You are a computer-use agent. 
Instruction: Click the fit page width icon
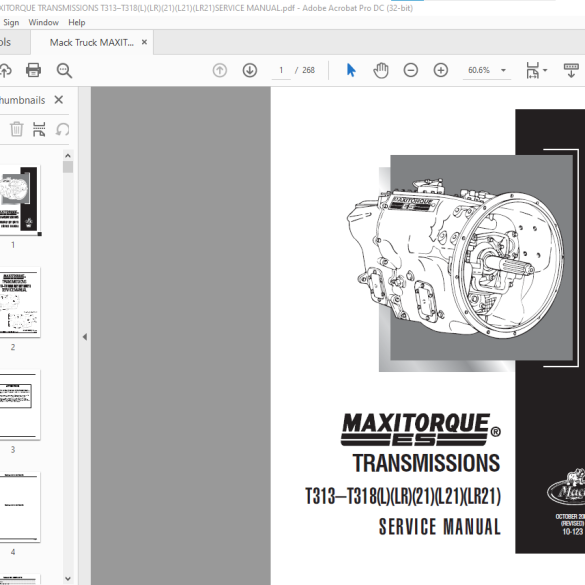(x=532, y=70)
